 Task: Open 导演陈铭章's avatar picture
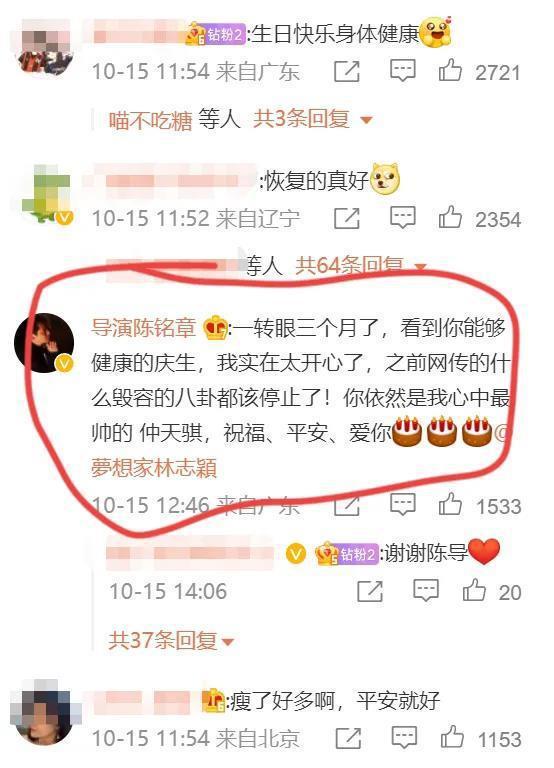pyautogui.click(x=44, y=343)
